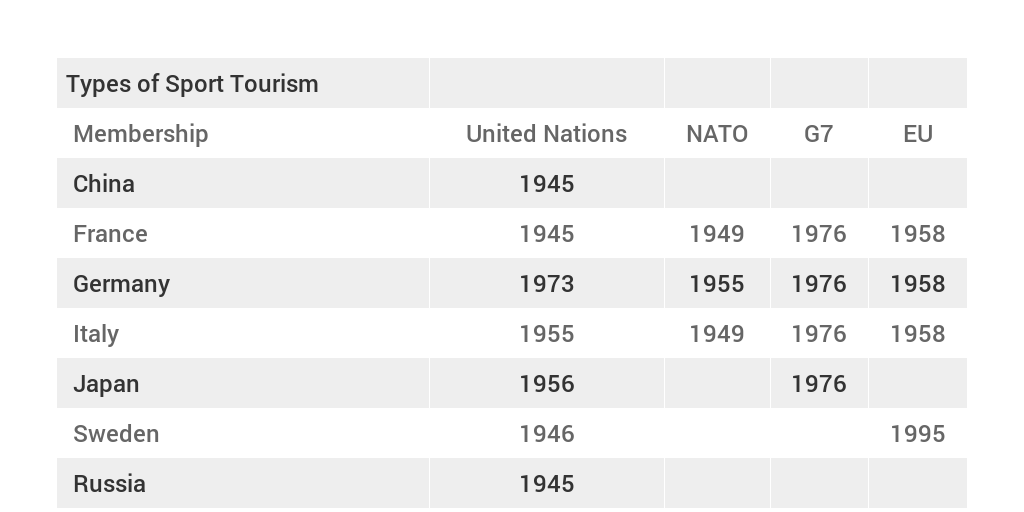1024x512 pixels.
Task: Click Sweden's EU value 1995
Action: coord(918,434)
